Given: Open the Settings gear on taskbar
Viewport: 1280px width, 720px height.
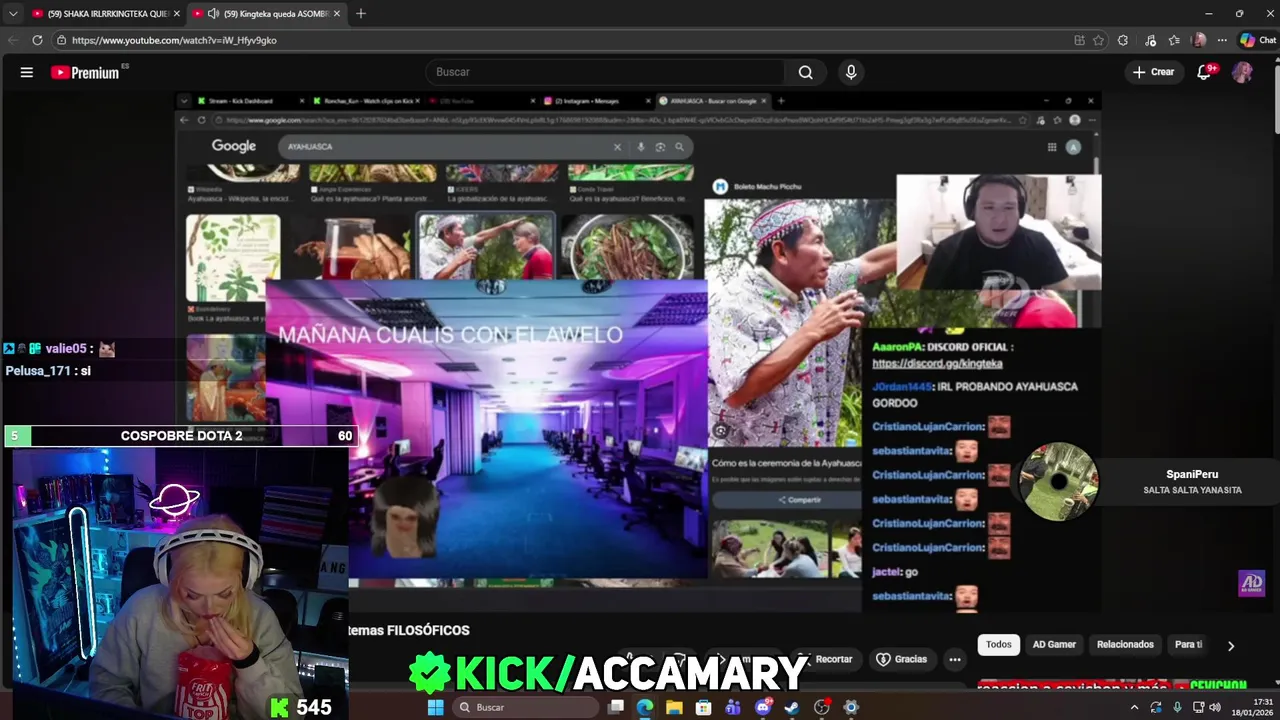Looking at the screenshot, I should tap(851, 707).
